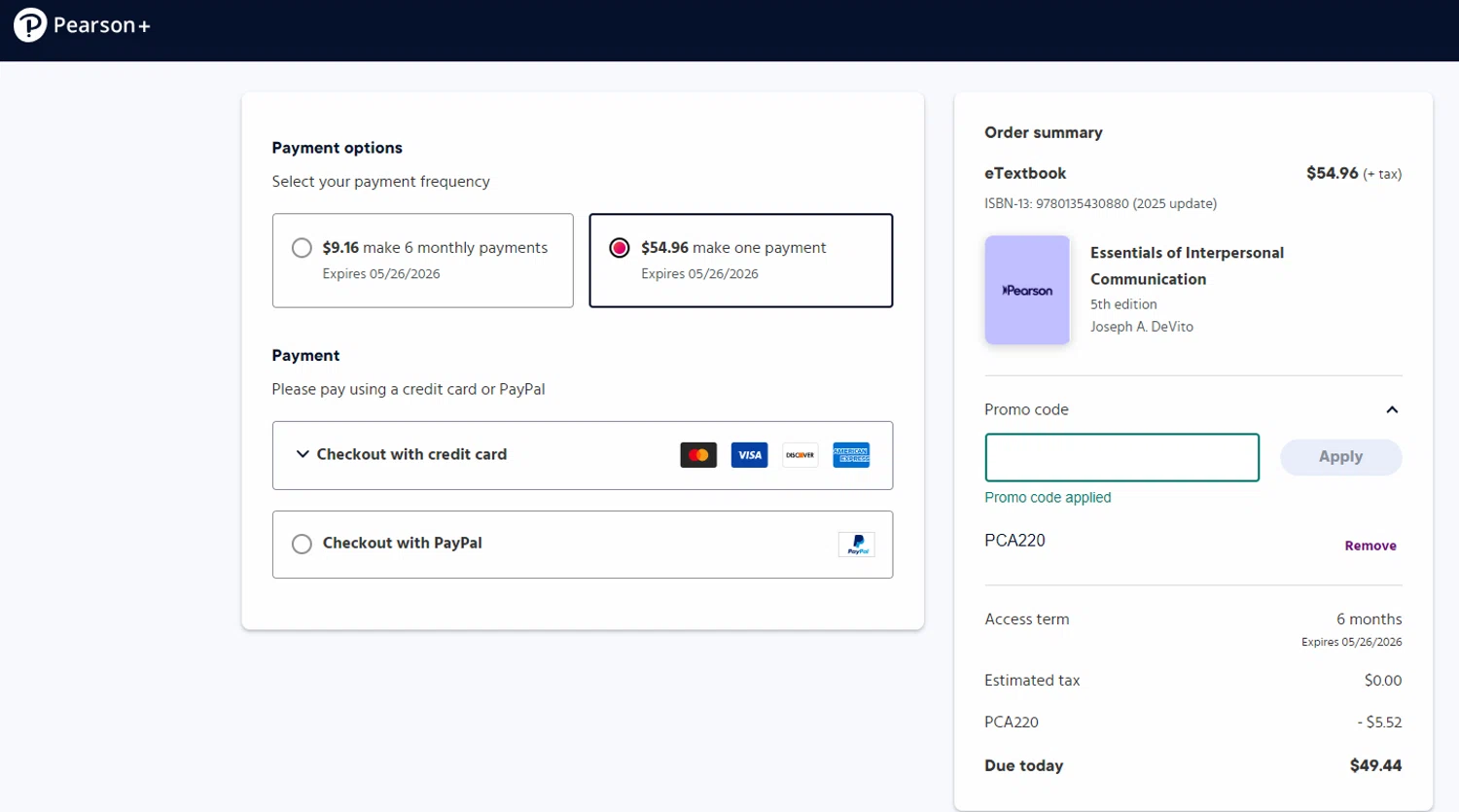Click the Mastercard card icon
Image resolution: width=1459 pixels, height=812 pixels.
point(698,455)
